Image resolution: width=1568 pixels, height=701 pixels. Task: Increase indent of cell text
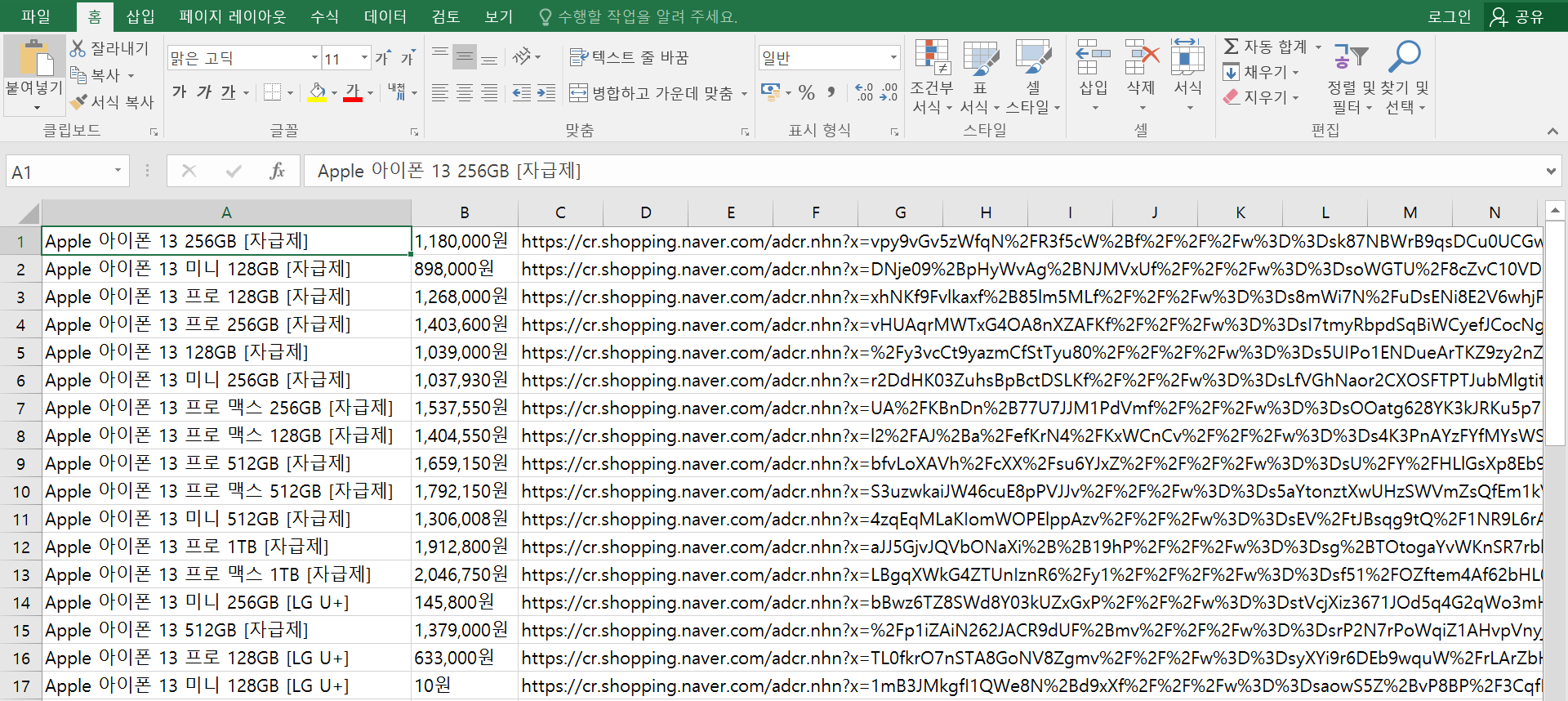point(546,93)
